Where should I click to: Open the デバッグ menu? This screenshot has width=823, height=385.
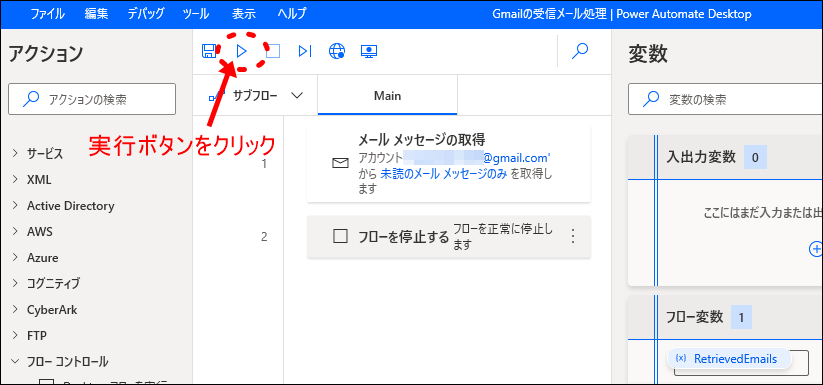(x=146, y=14)
